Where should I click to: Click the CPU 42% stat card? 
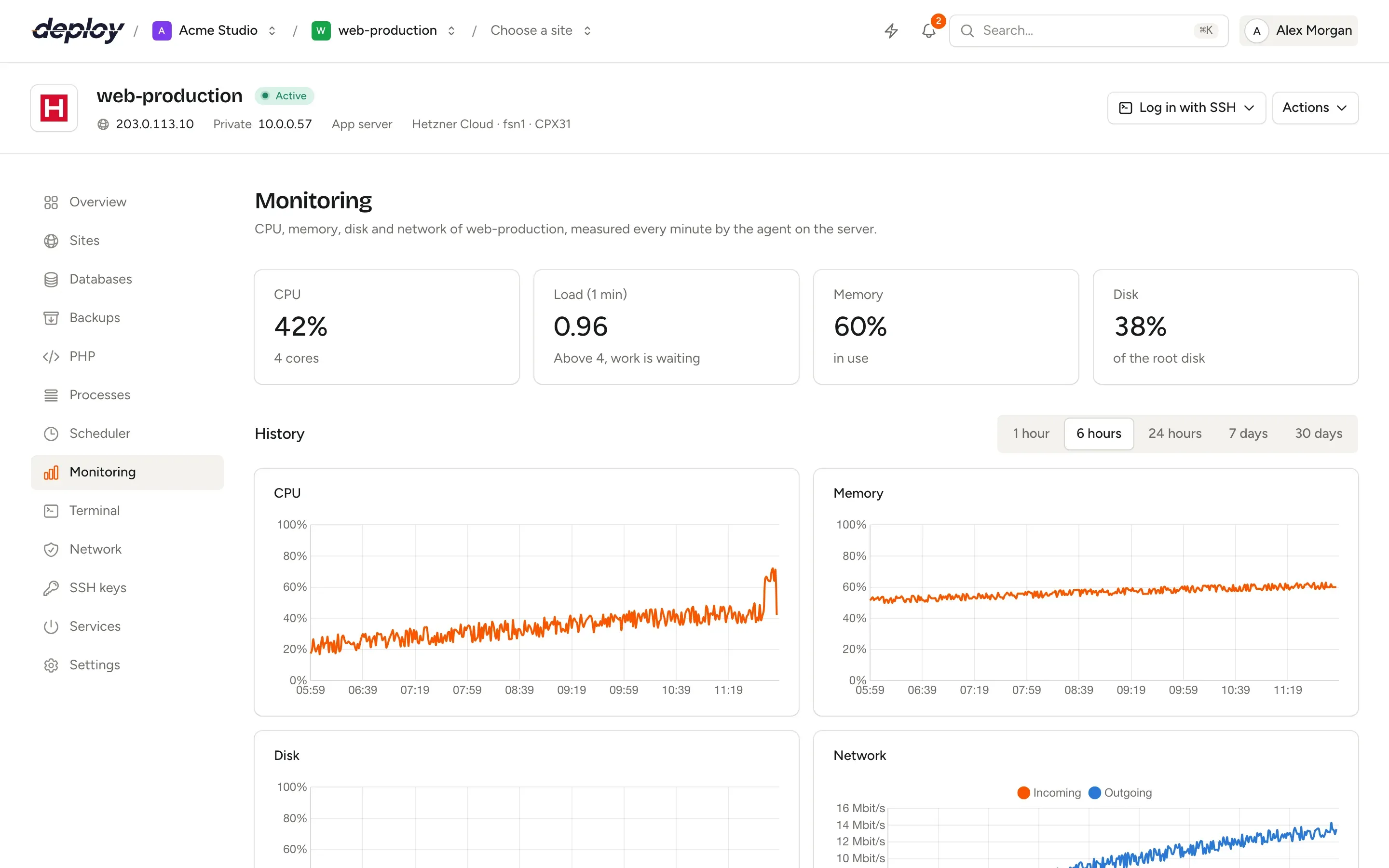coord(387,326)
